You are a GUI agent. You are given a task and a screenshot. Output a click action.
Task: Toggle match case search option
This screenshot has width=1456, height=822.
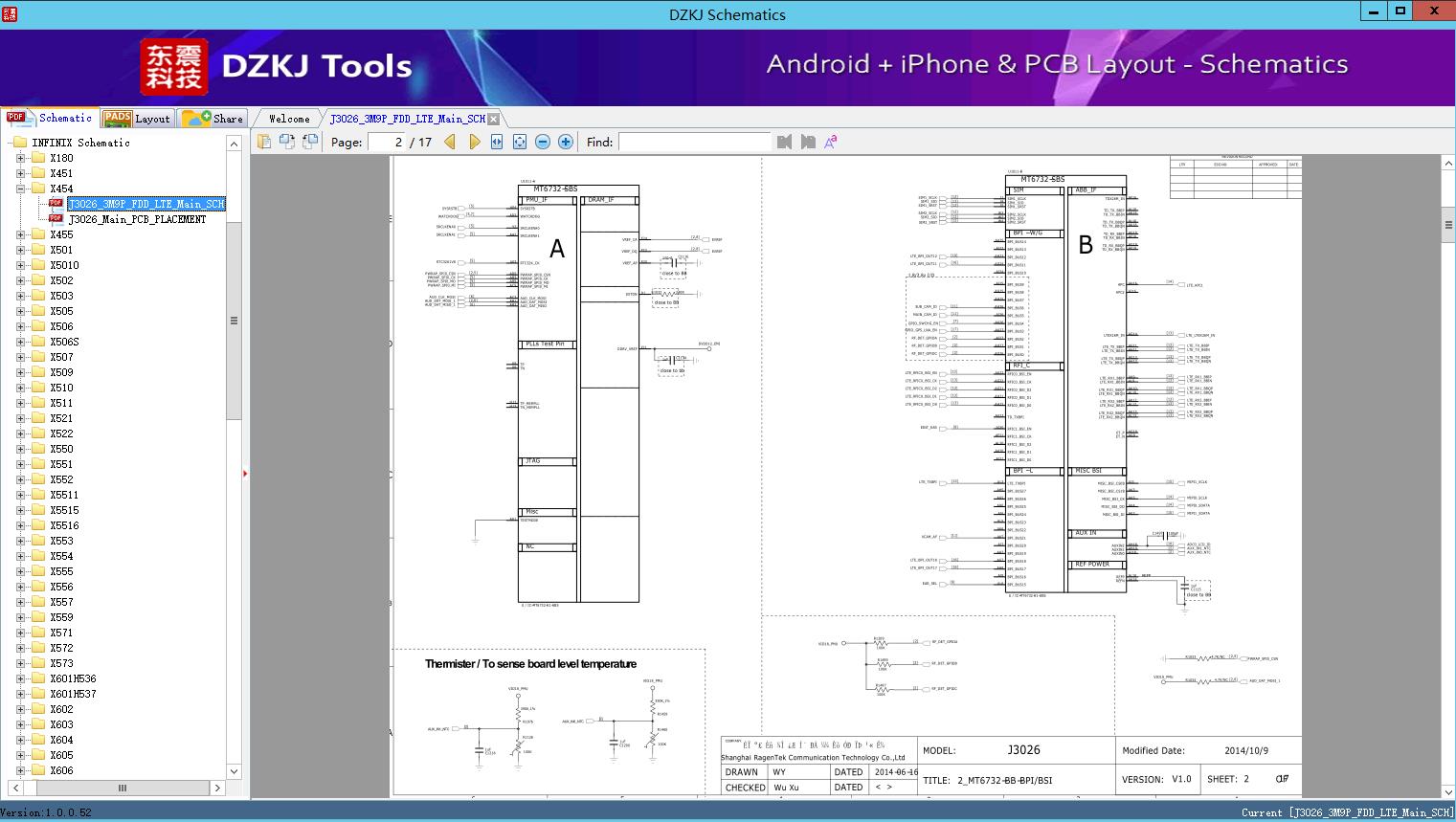[831, 142]
